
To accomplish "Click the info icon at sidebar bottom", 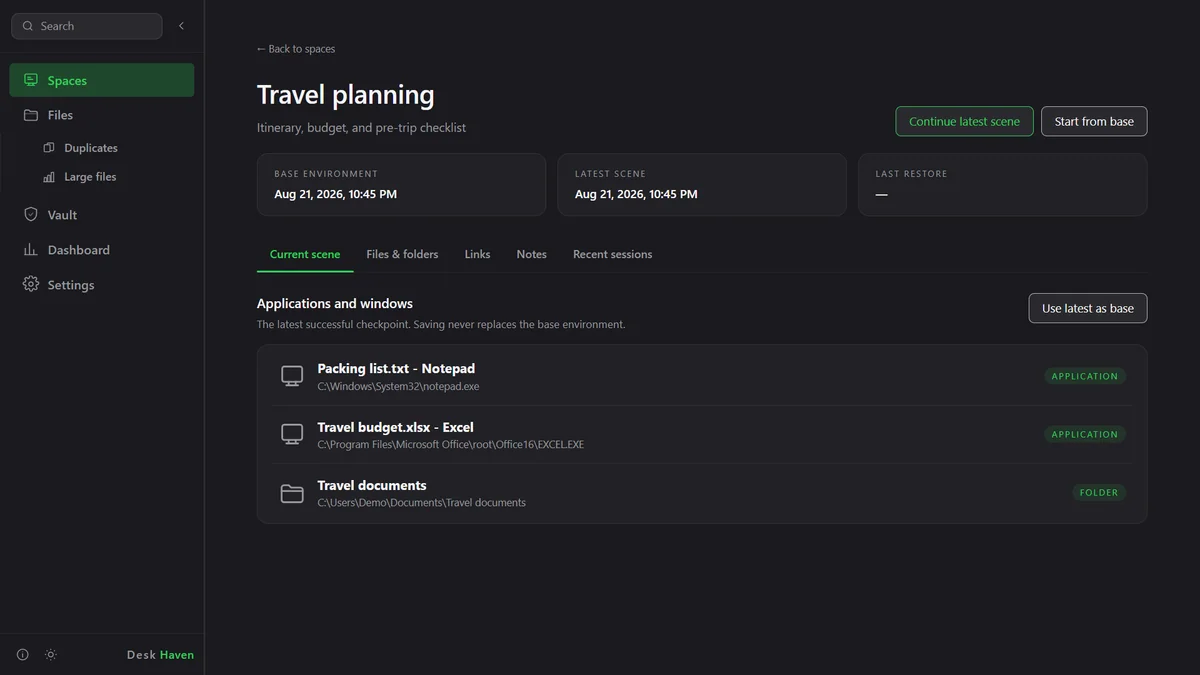I will [23, 655].
